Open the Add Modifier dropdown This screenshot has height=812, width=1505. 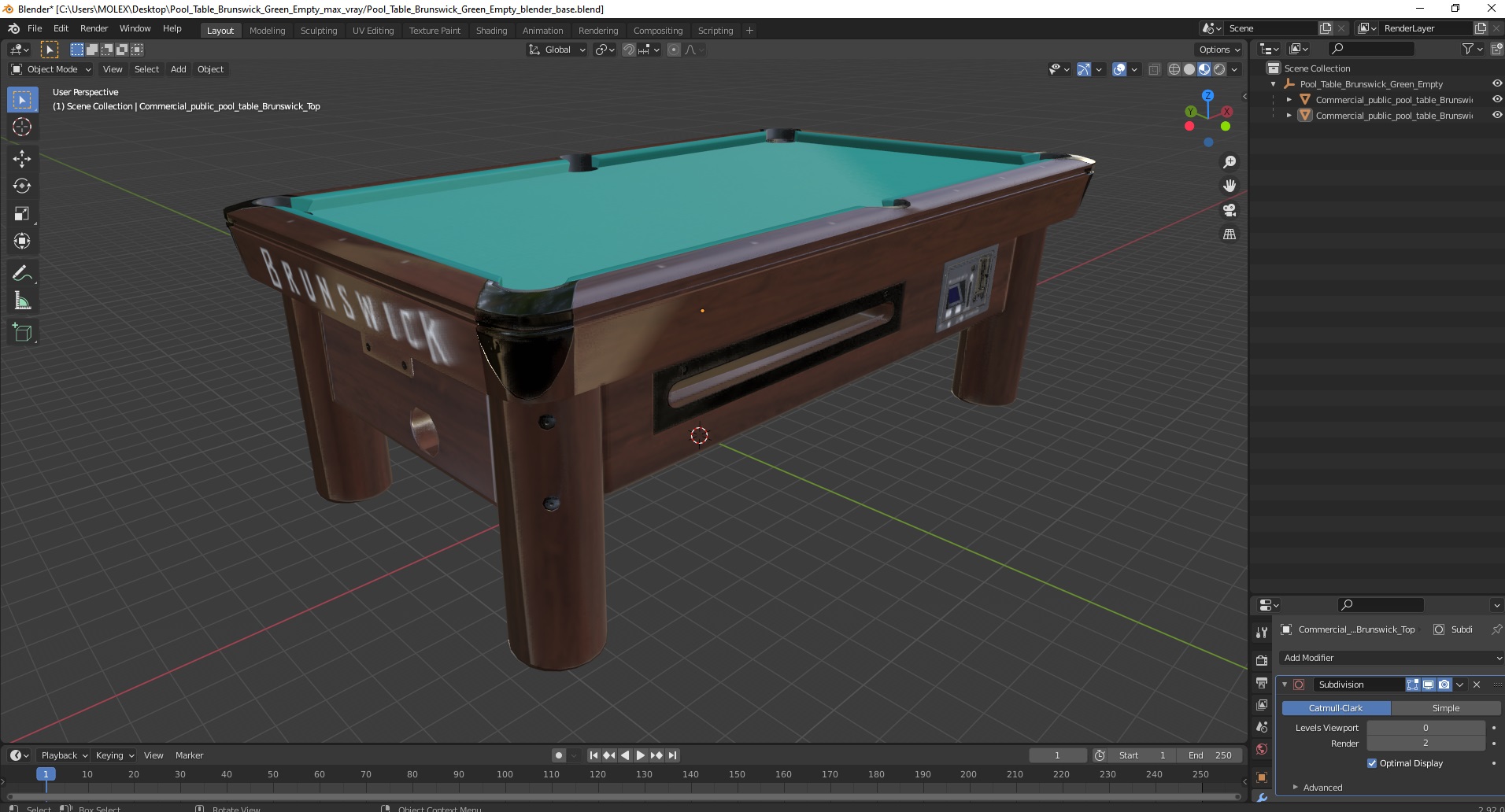pyautogui.click(x=1390, y=658)
